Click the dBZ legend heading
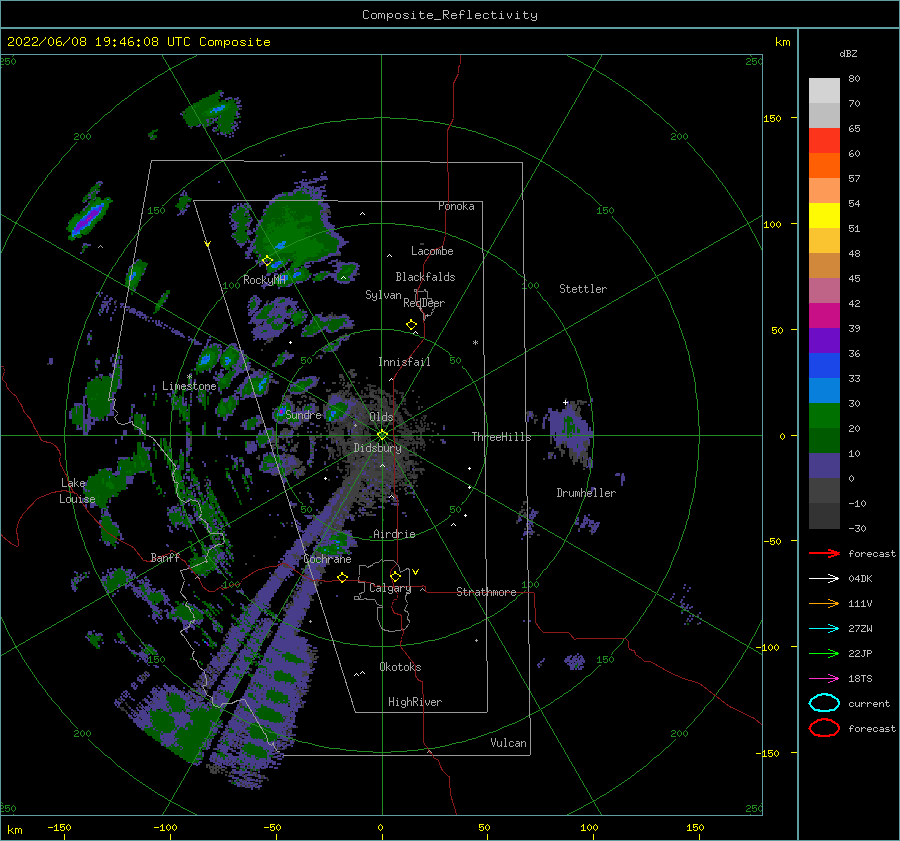 pos(848,53)
